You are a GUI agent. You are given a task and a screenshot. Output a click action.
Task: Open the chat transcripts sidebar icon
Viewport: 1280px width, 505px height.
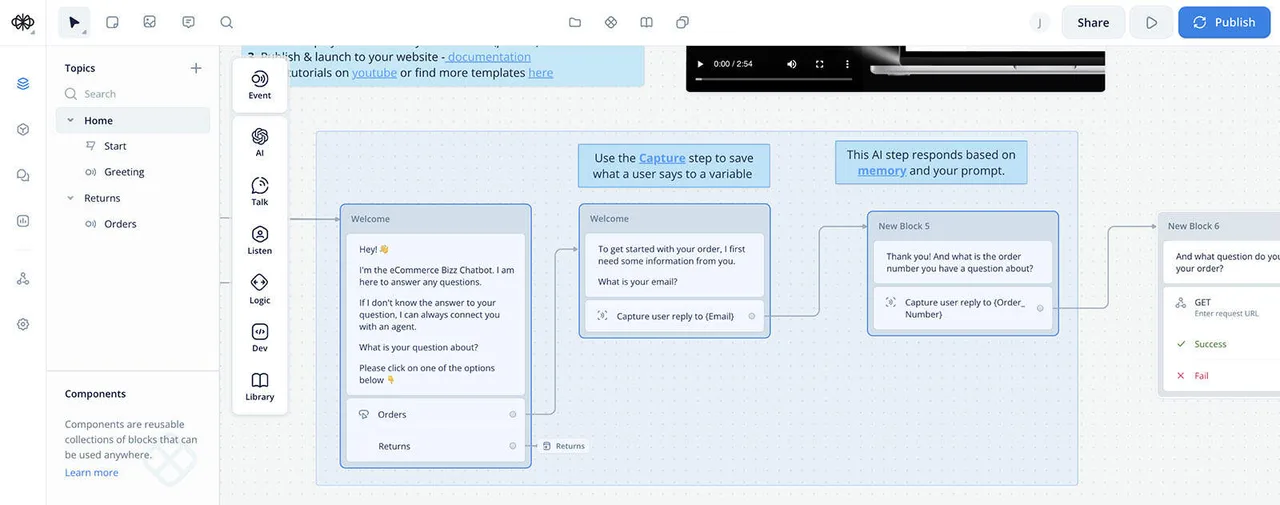[23, 175]
